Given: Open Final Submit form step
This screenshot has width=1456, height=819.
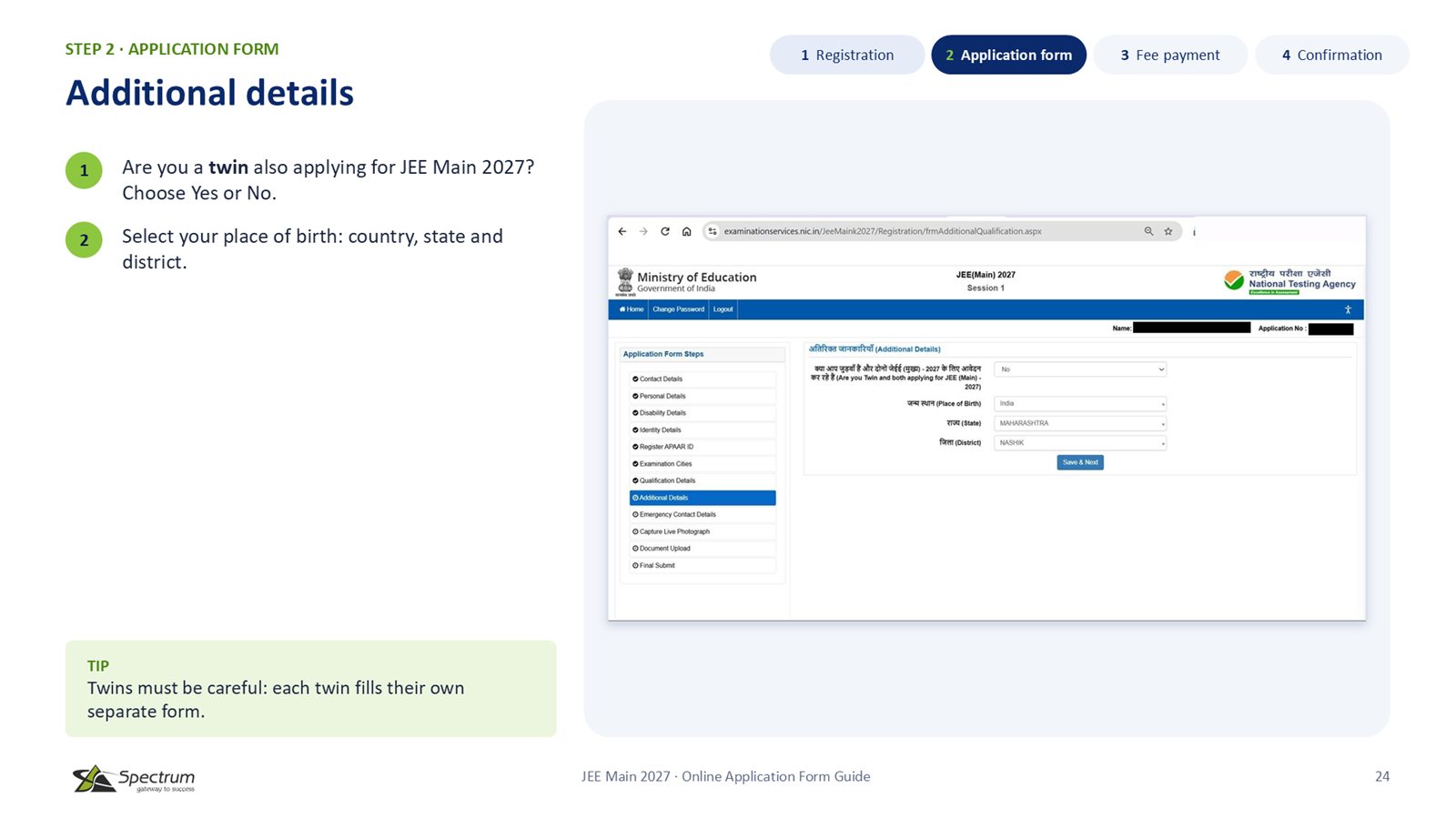Looking at the screenshot, I should tap(703, 565).
